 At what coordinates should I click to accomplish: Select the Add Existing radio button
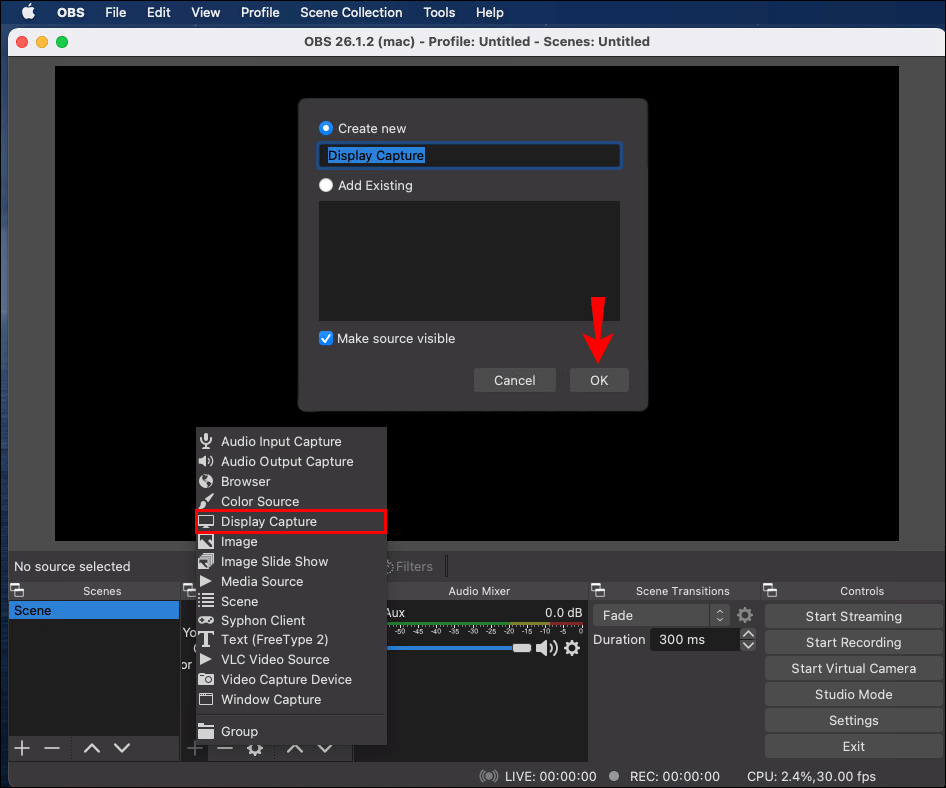click(x=325, y=185)
